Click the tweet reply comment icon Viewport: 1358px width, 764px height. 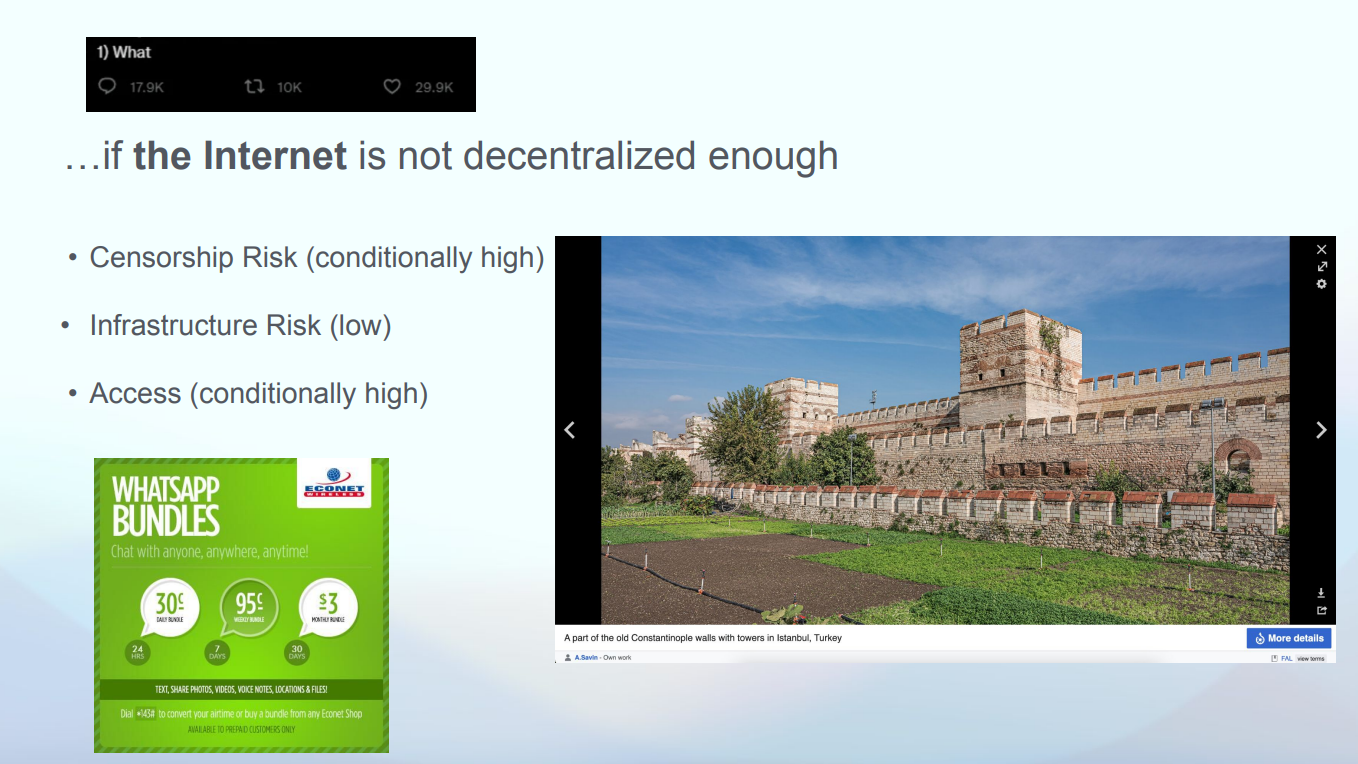108,87
